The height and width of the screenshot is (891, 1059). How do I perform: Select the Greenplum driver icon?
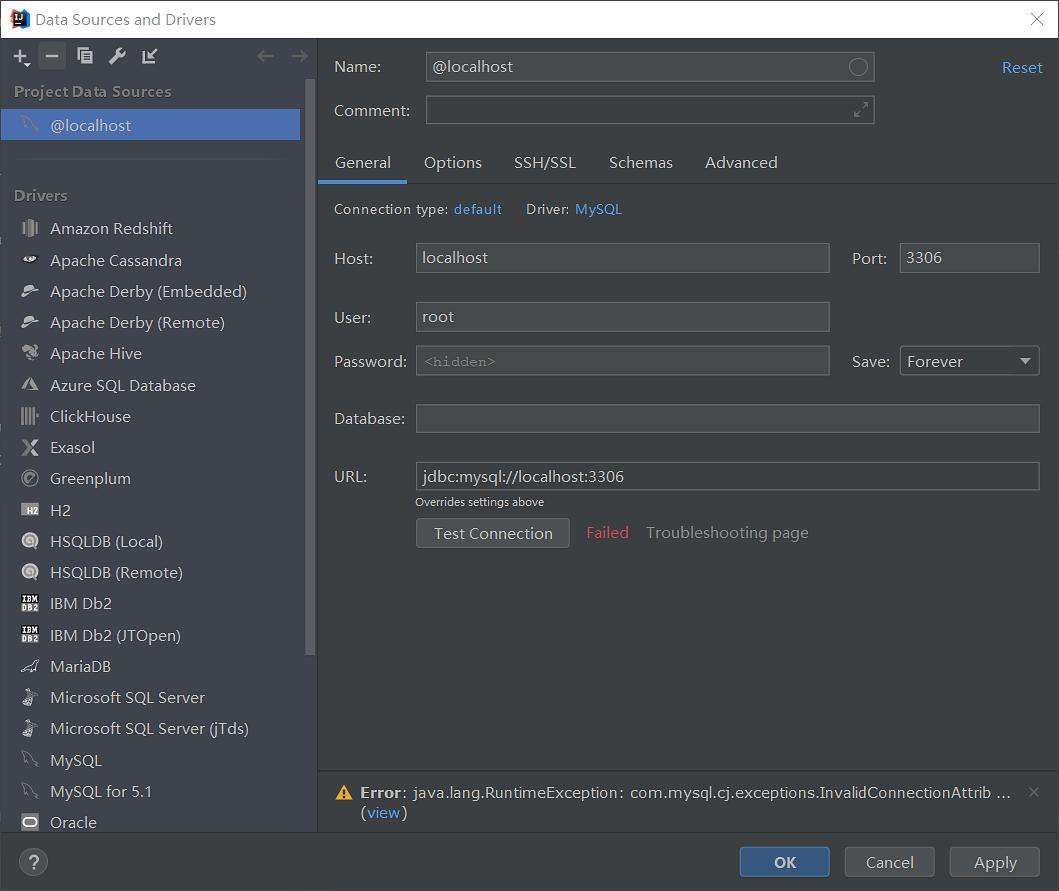pos(30,478)
